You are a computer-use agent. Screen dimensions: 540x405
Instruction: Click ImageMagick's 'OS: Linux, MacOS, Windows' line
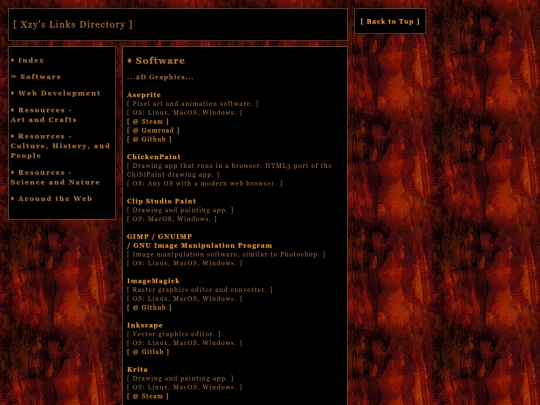pos(185,299)
